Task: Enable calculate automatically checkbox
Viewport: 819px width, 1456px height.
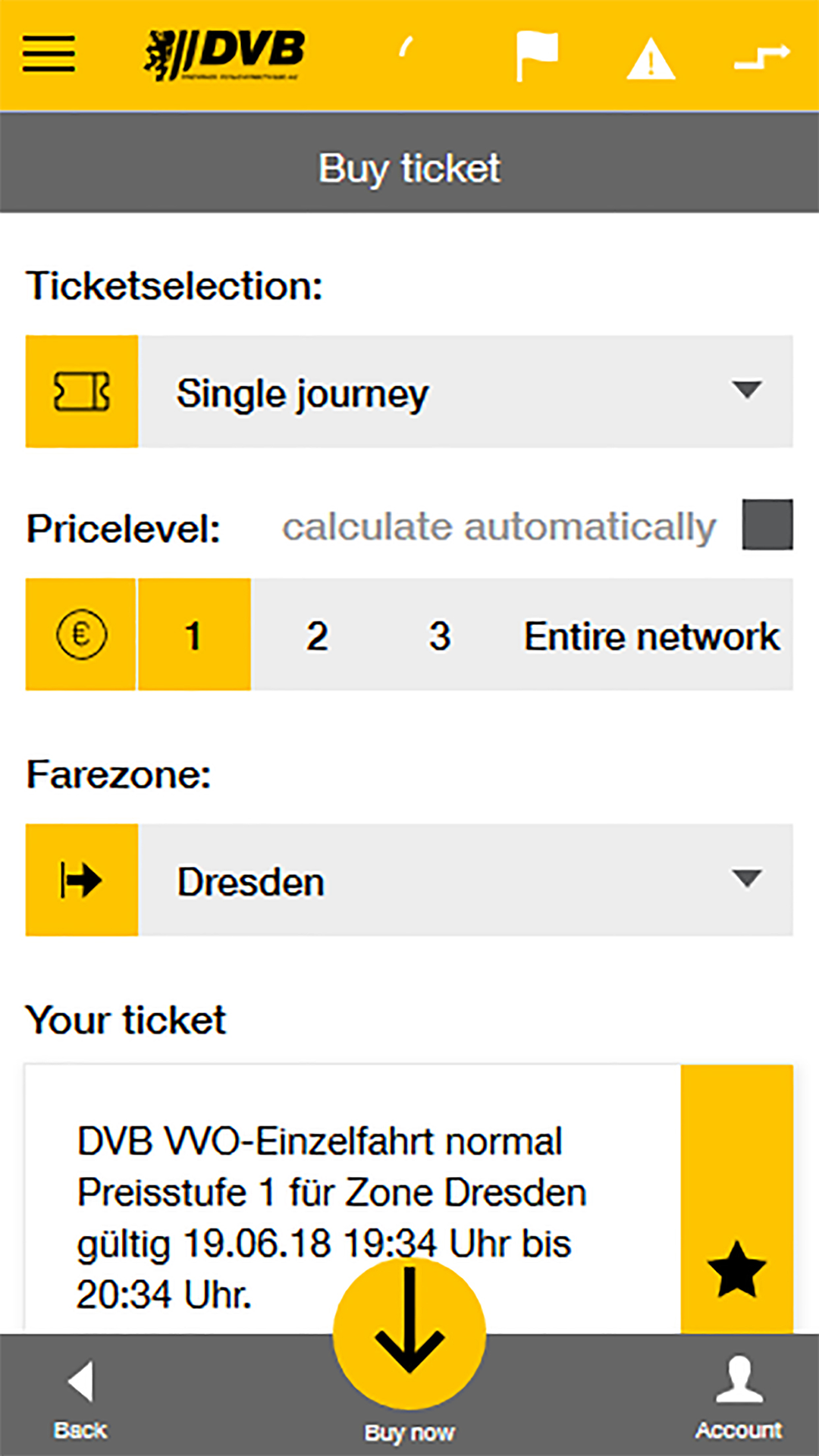Action: pyautogui.click(x=767, y=524)
